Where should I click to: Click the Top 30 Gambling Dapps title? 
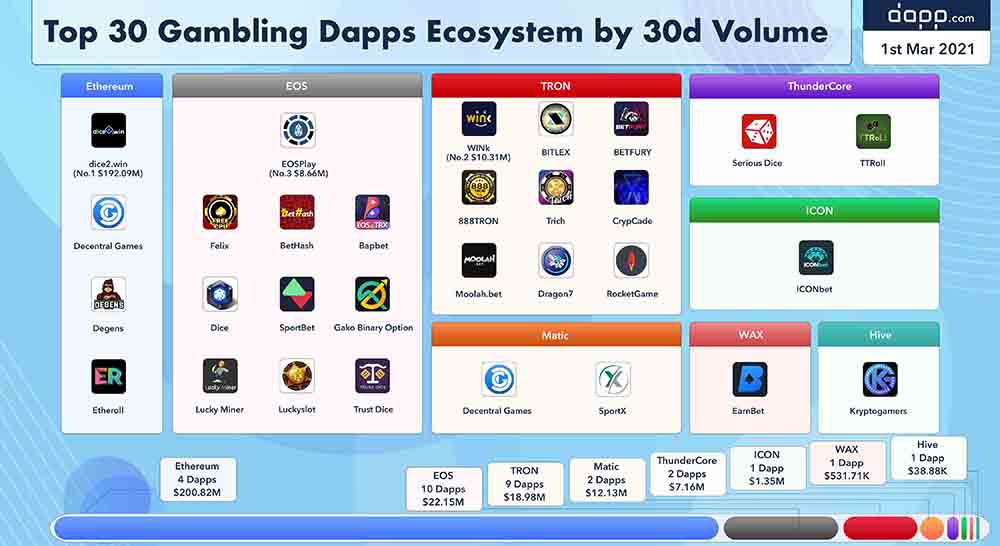(436, 32)
